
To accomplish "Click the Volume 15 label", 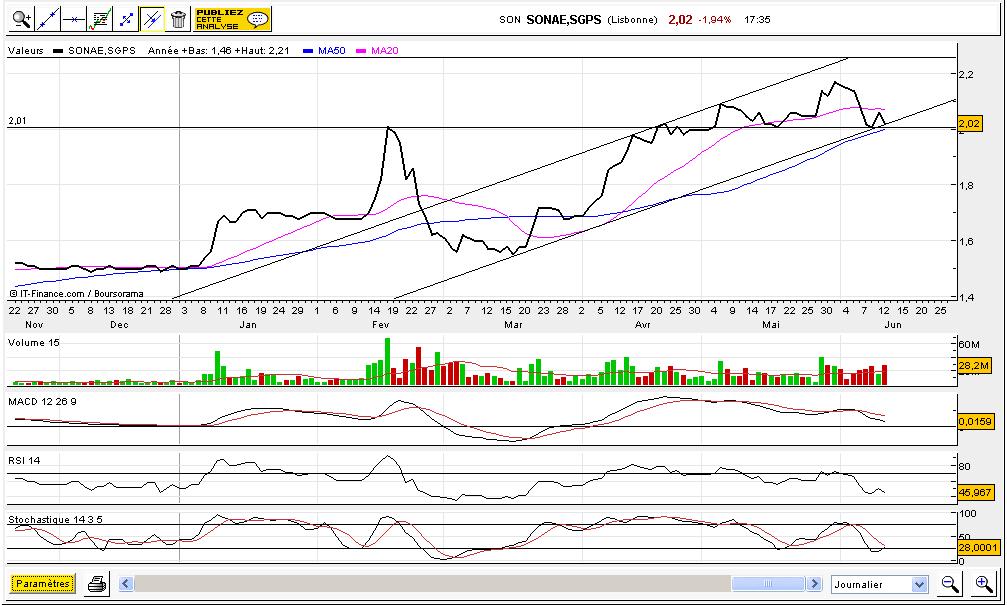I will (x=33, y=342).
